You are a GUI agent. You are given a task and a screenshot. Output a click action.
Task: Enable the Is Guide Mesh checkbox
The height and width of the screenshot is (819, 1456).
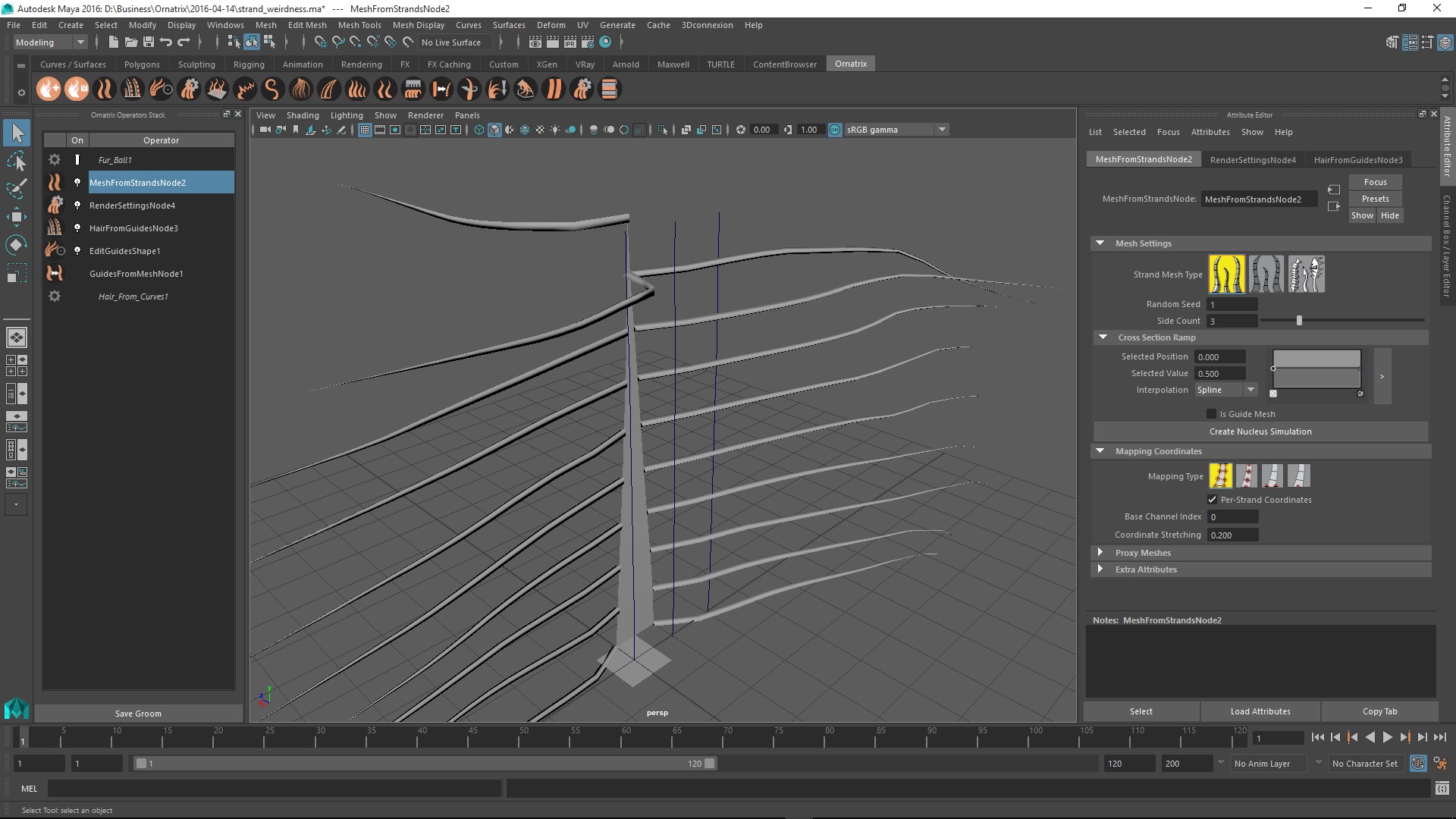click(x=1211, y=414)
